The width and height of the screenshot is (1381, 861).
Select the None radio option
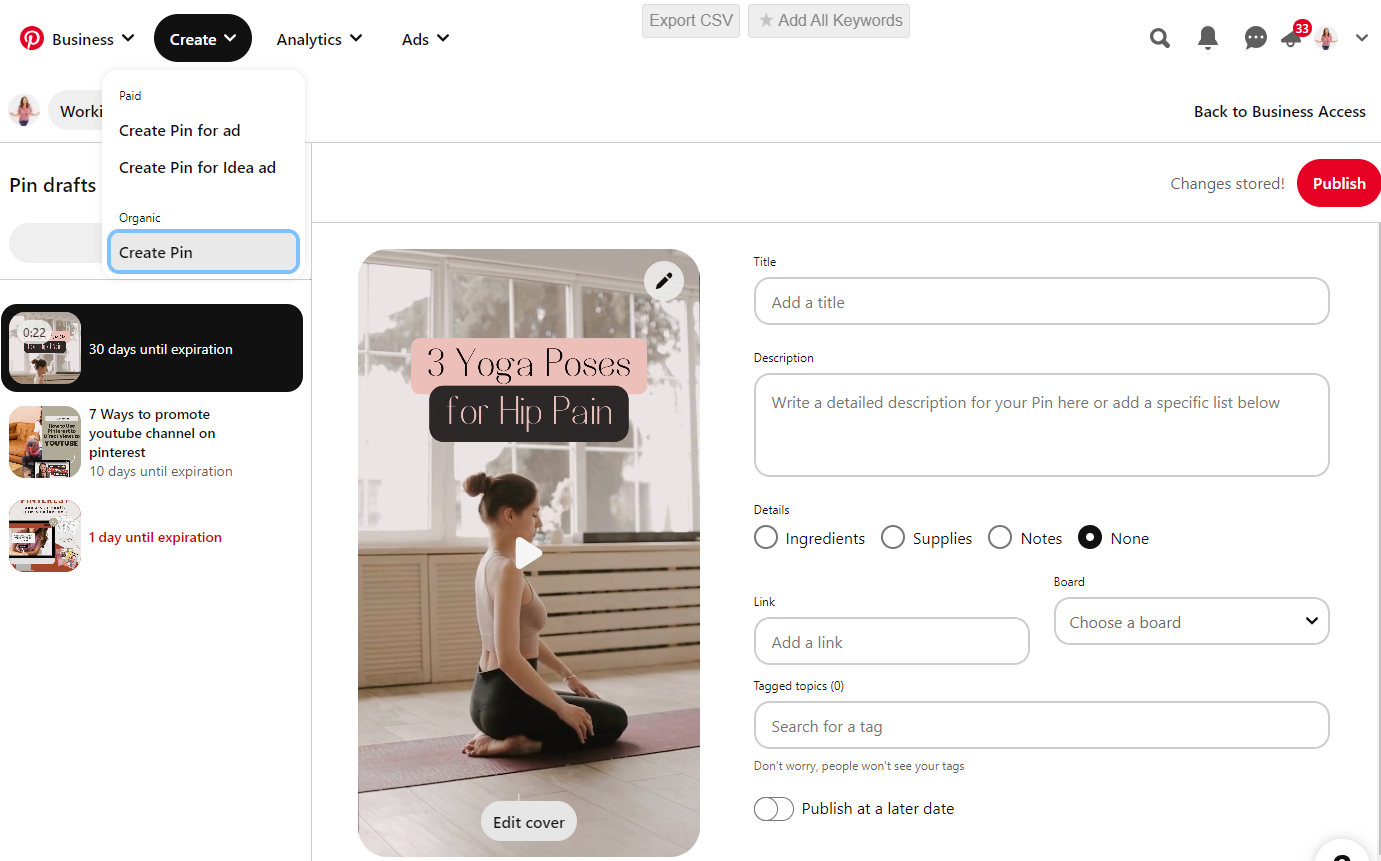[1090, 537]
